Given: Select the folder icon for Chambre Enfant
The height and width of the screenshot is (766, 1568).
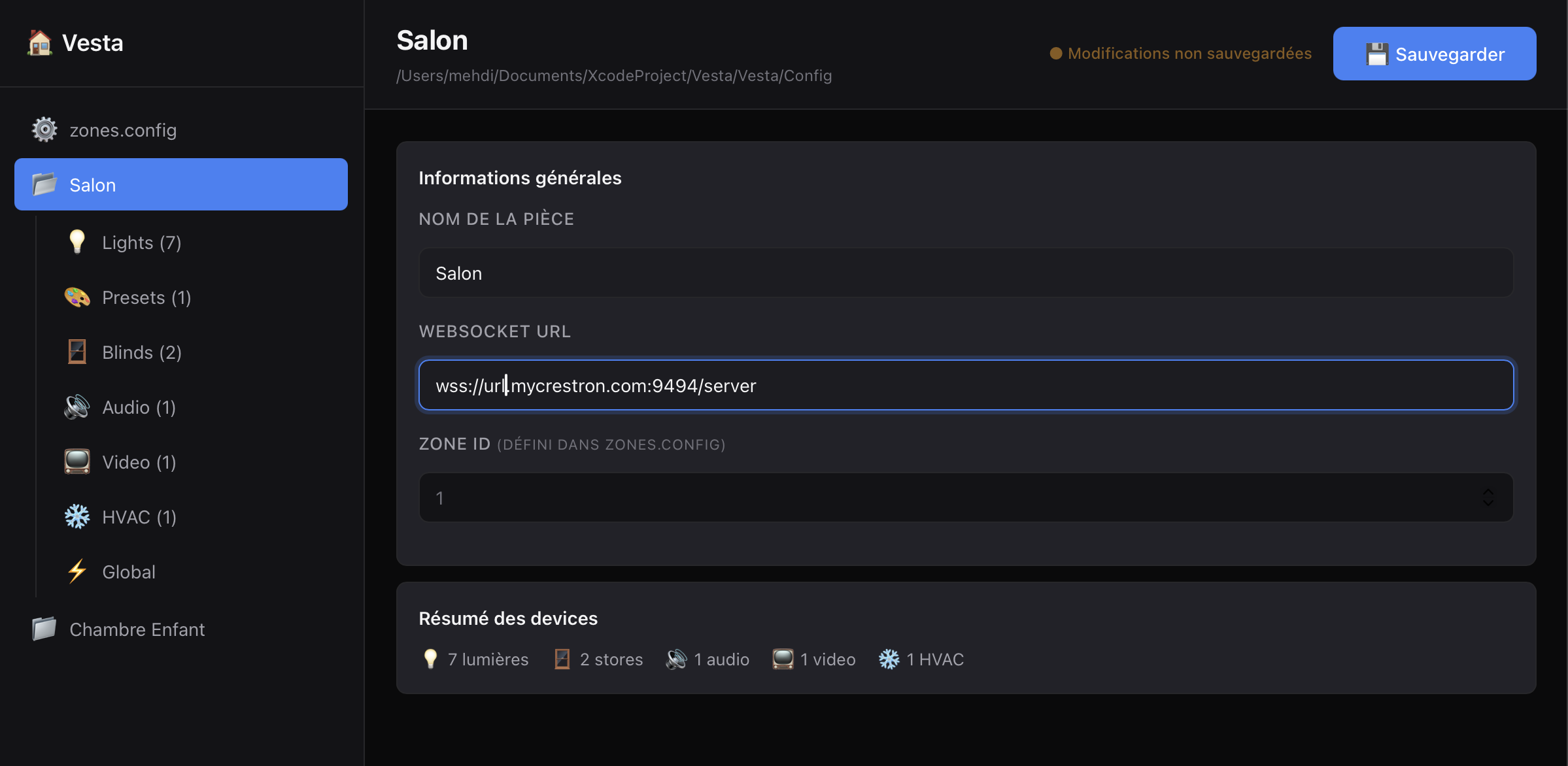Looking at the screenshot, I should (43, 629).
